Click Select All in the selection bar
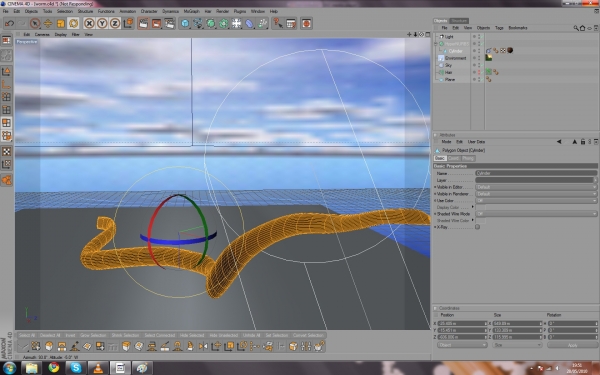Image resolution: width=600 pixels, height=375 pixels. [x=26, y=336]
